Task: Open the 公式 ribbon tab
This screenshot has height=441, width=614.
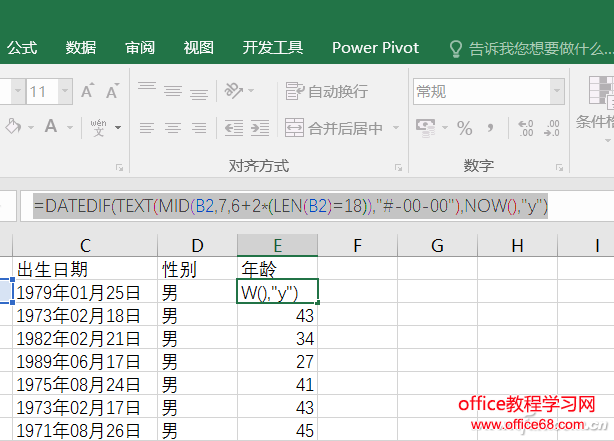Action: 22,48
